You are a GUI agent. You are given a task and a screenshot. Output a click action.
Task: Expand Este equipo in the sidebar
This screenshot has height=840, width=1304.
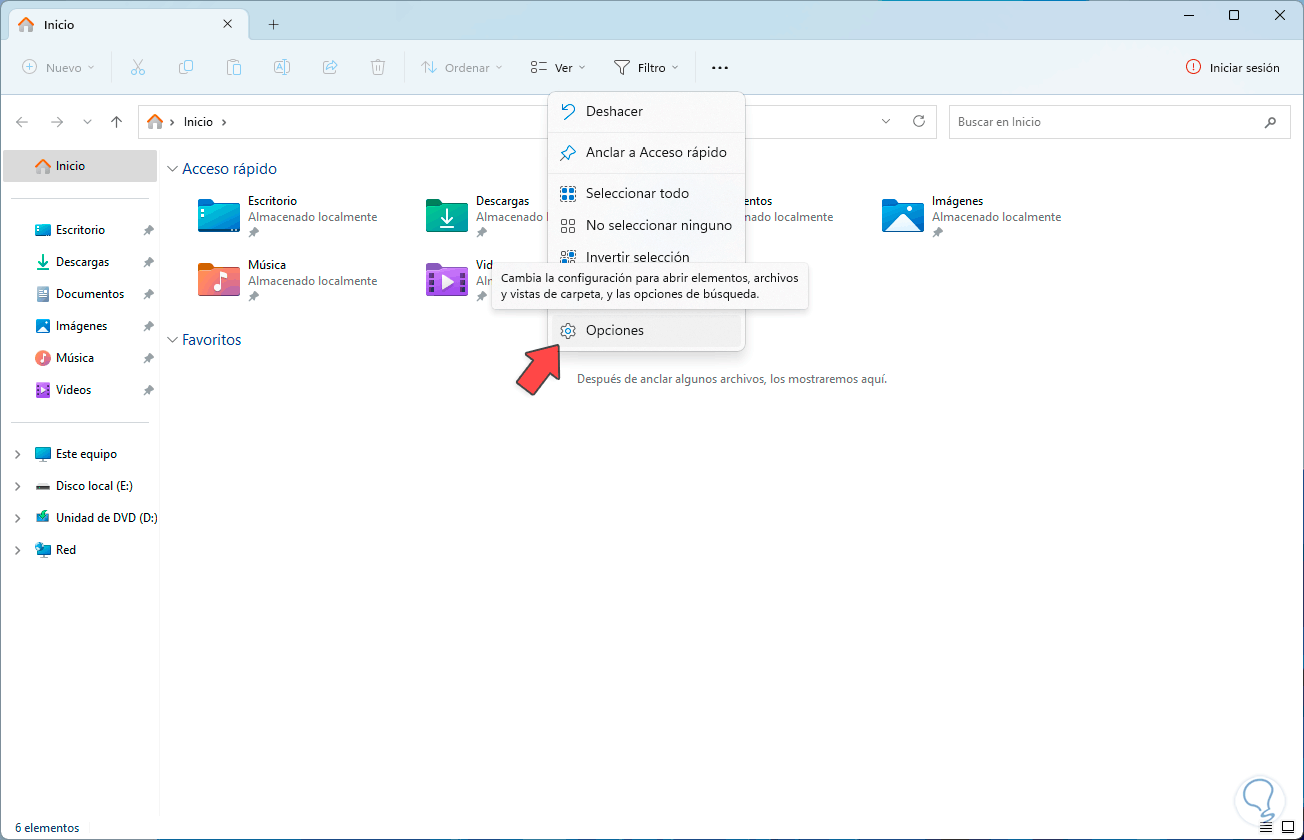tap(17, 453)
